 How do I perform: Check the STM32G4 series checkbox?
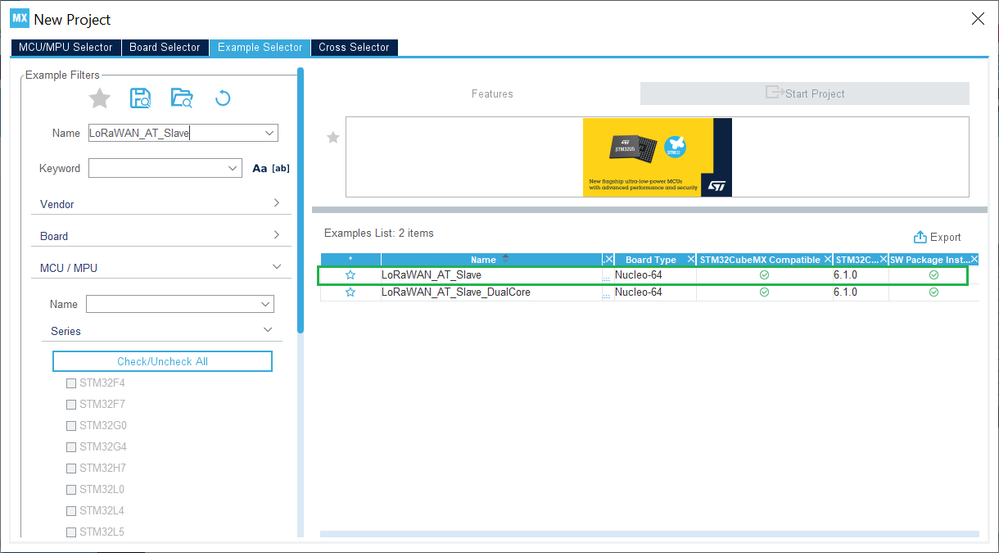tap(71, 447)
